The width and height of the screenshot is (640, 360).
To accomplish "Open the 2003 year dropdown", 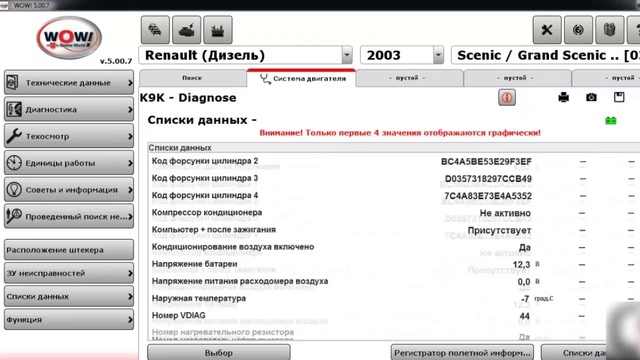I will click(438, 55).
